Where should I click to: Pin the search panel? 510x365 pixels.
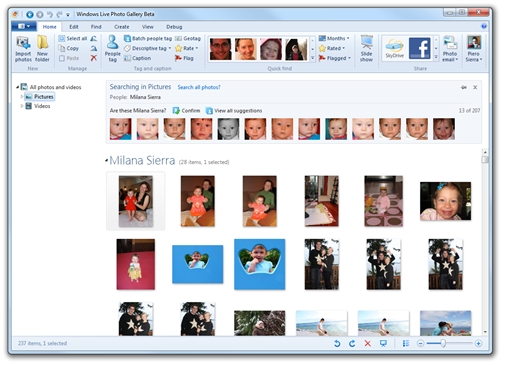point(464,87)
